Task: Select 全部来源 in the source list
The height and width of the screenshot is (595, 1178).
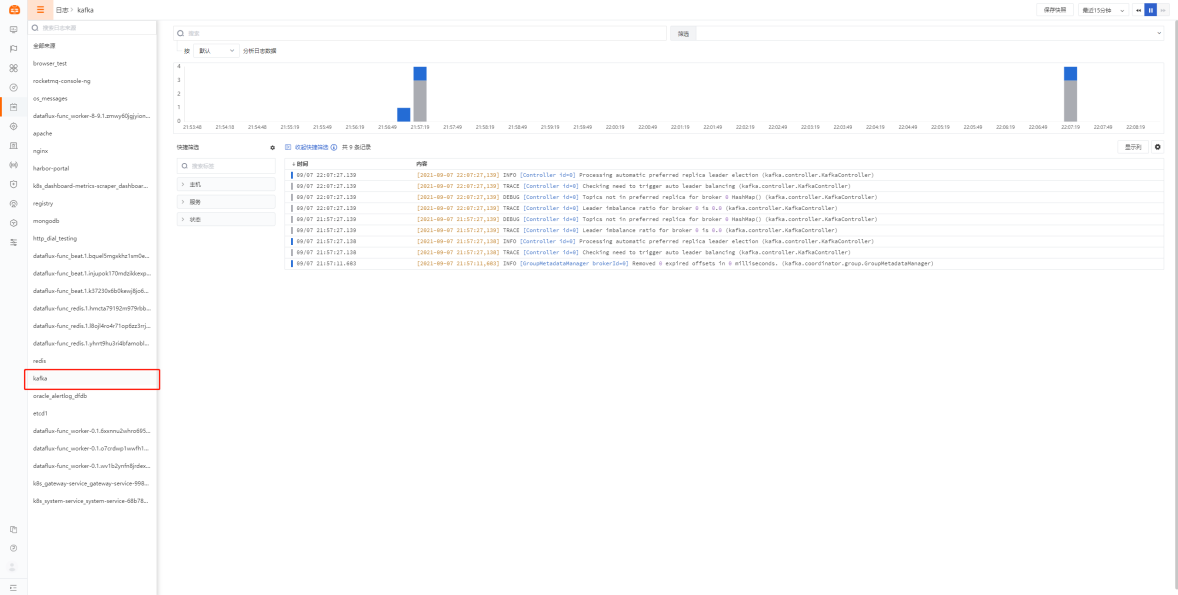Action: pyautogui.click(x=44, y=46)
